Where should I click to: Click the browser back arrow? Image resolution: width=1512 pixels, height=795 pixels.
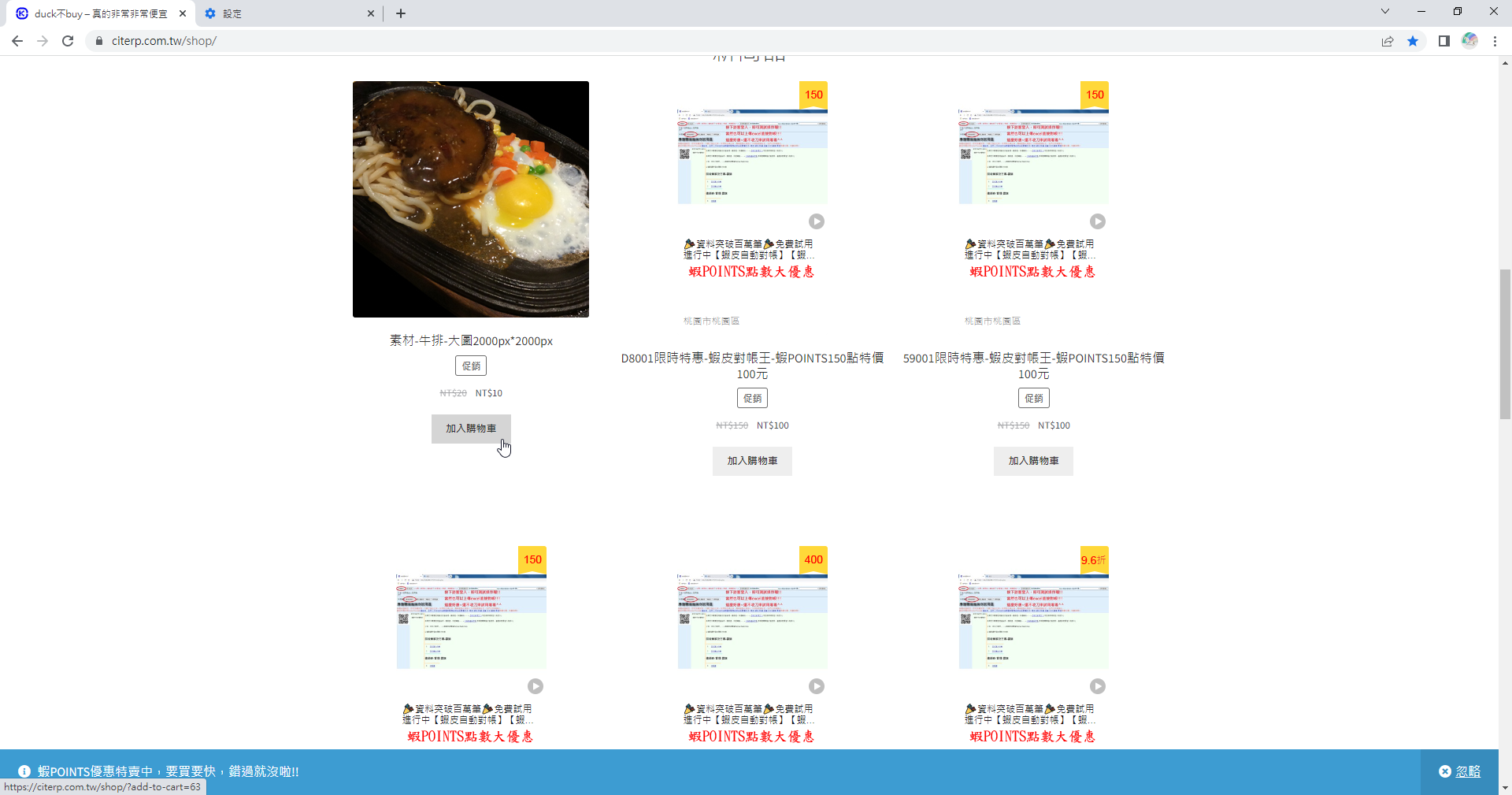[x=17, y=41]
